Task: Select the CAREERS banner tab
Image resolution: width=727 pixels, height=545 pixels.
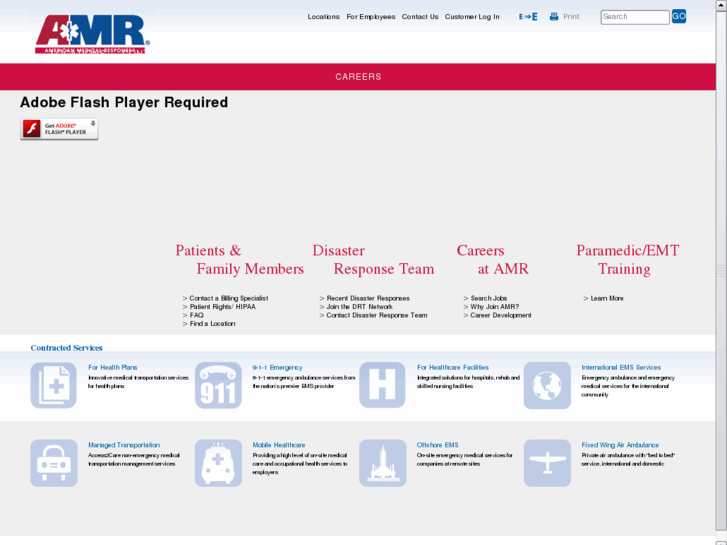Action: [x=358, y=77]
